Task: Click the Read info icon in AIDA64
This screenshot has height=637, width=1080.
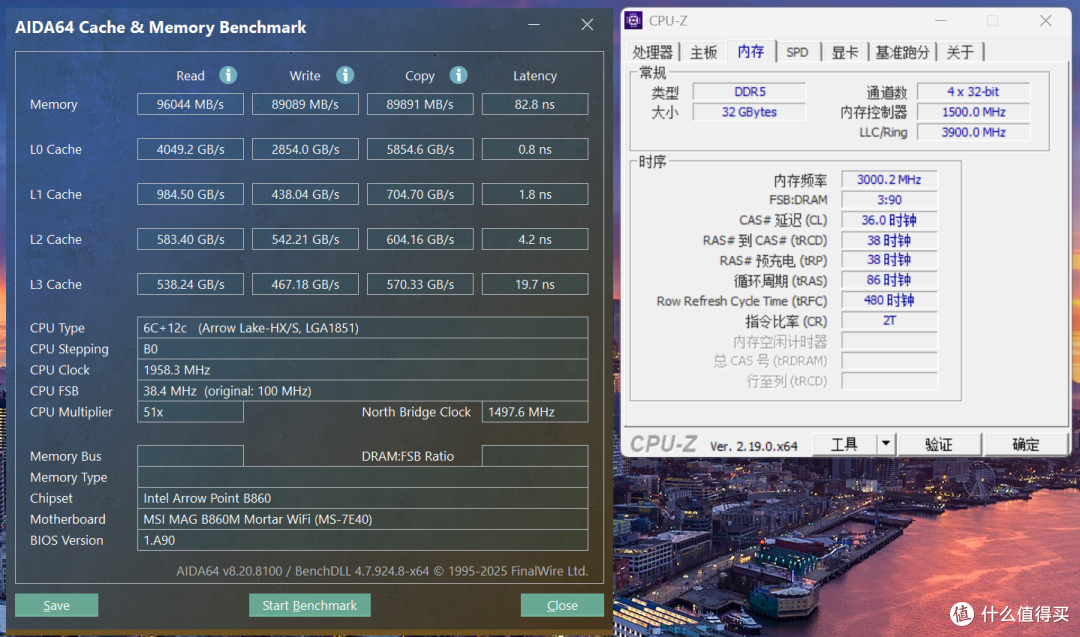Action: click(228, 75)
